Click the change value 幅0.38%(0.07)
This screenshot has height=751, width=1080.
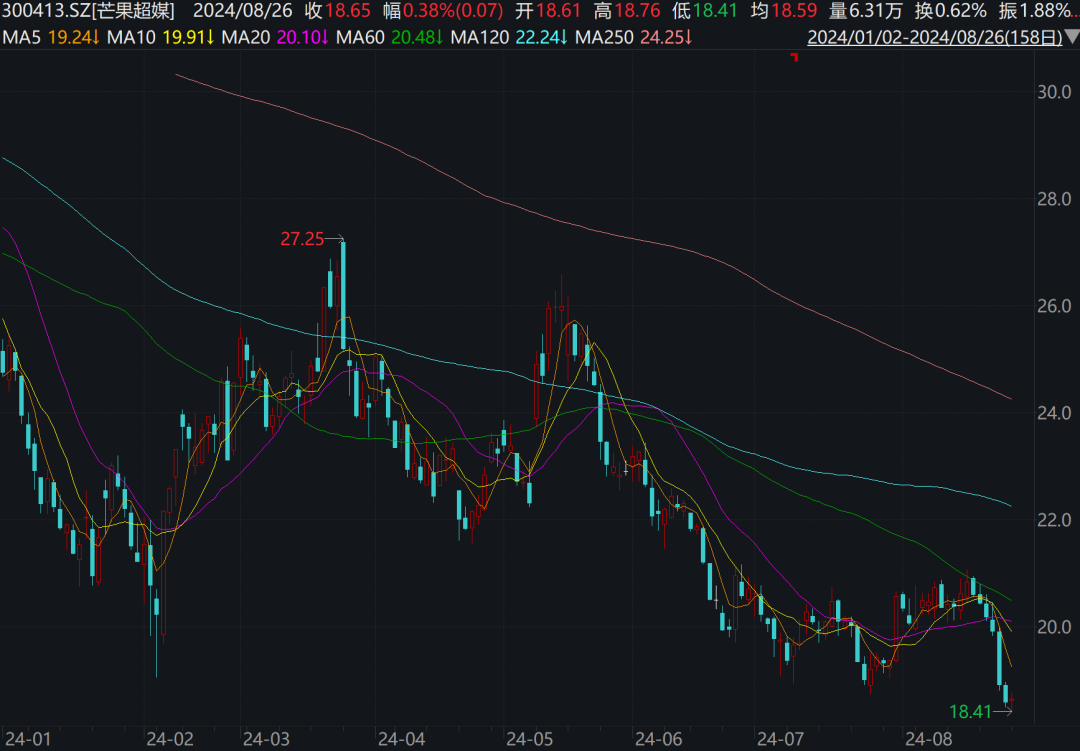(444, 11)
